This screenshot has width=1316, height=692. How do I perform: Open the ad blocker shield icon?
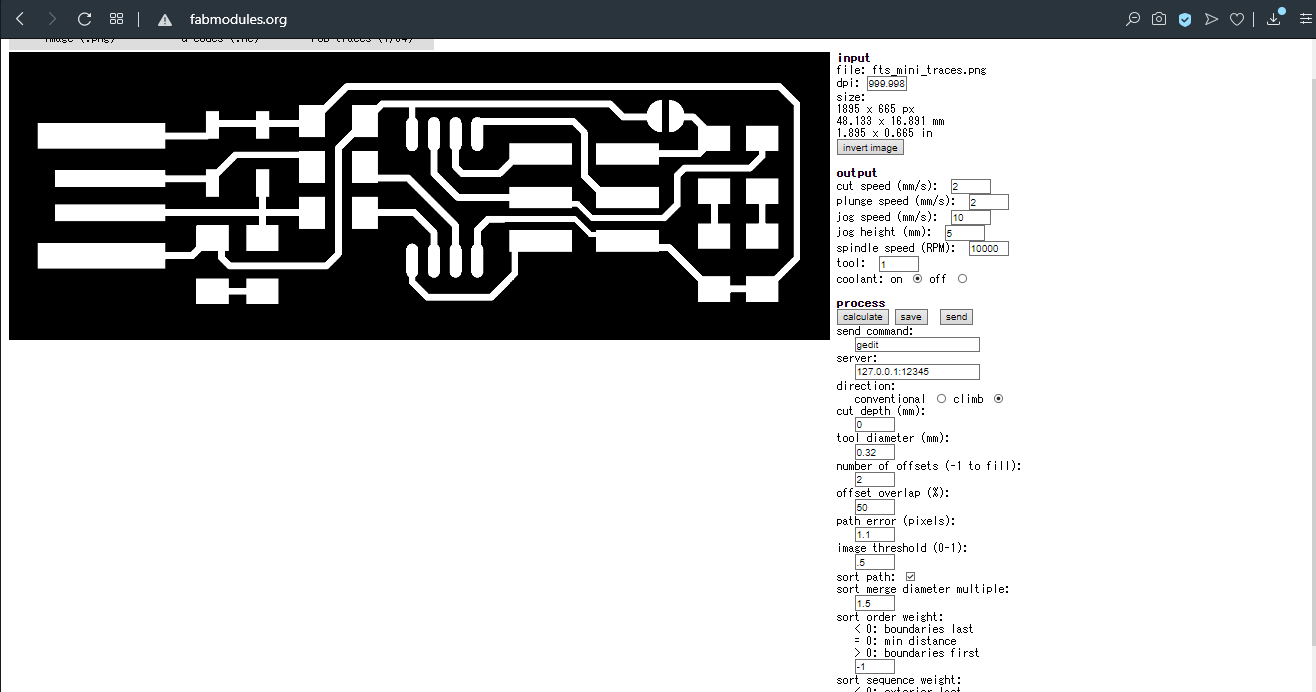[1185, 19]
